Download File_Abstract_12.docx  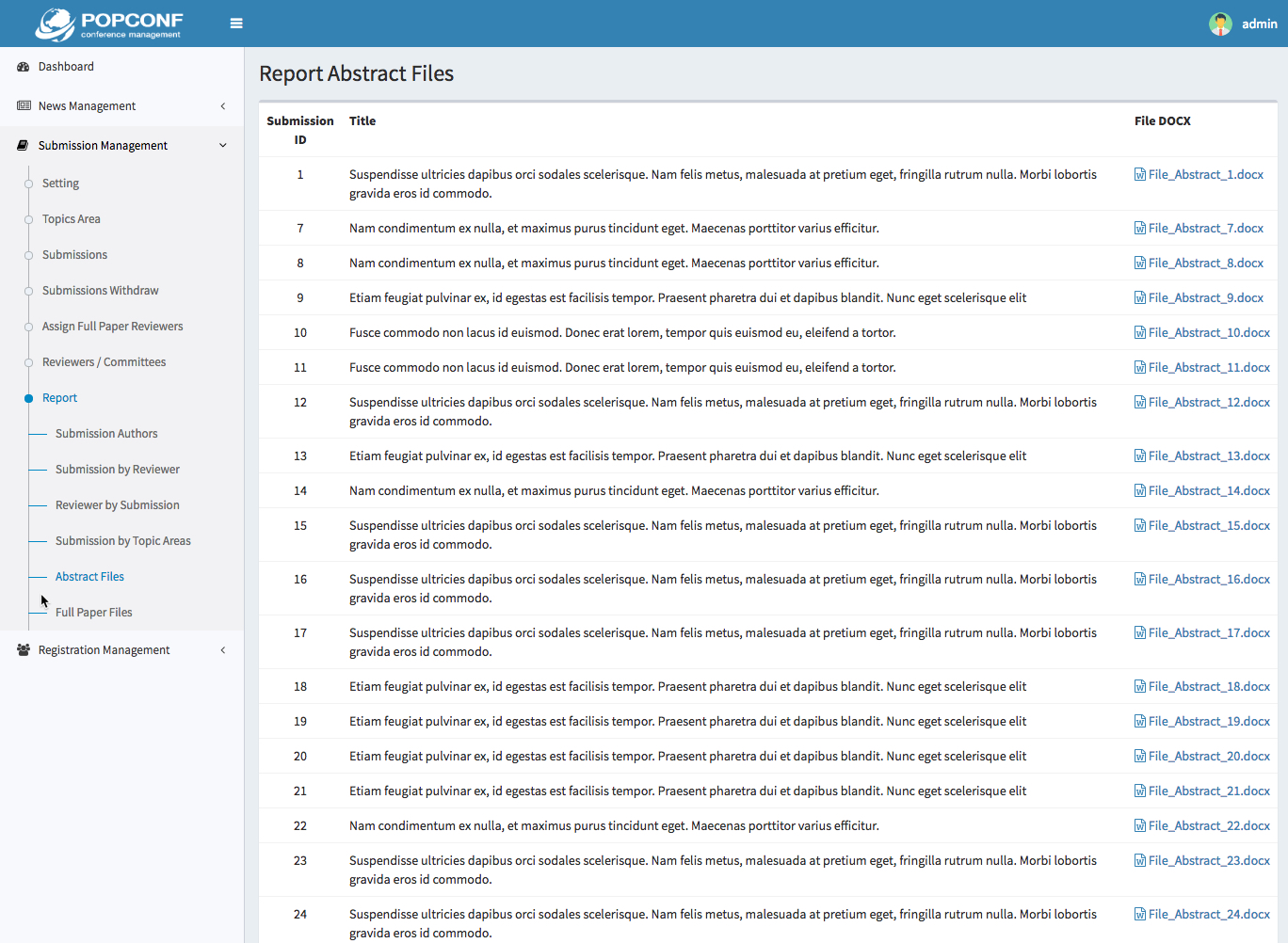point(1208,403)
